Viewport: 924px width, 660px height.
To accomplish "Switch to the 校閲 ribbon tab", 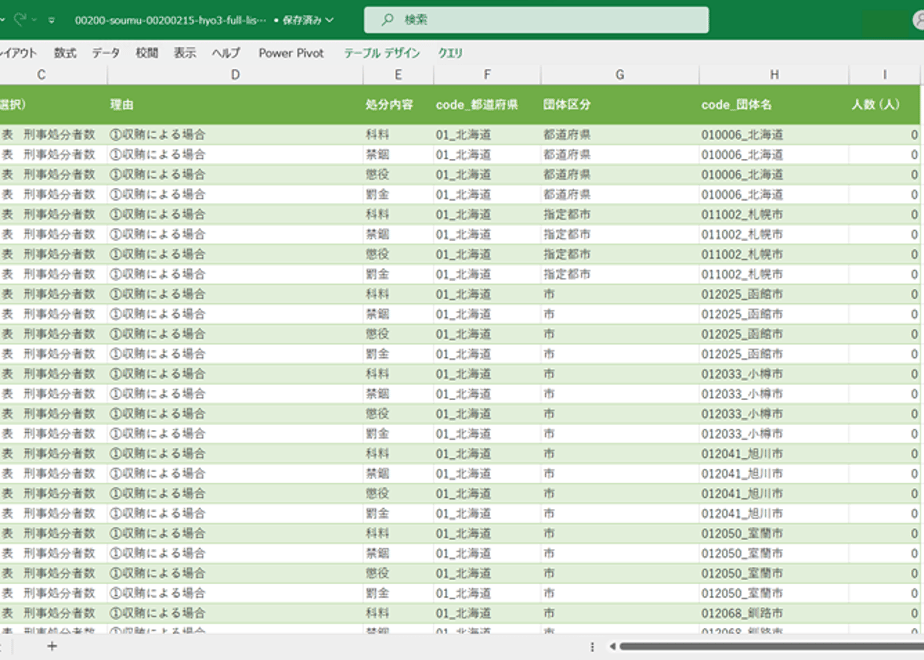I will click(147, 53).
